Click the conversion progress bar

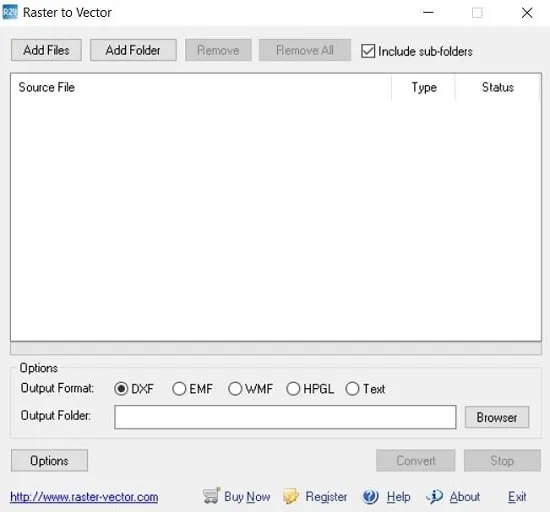(276, 348)
